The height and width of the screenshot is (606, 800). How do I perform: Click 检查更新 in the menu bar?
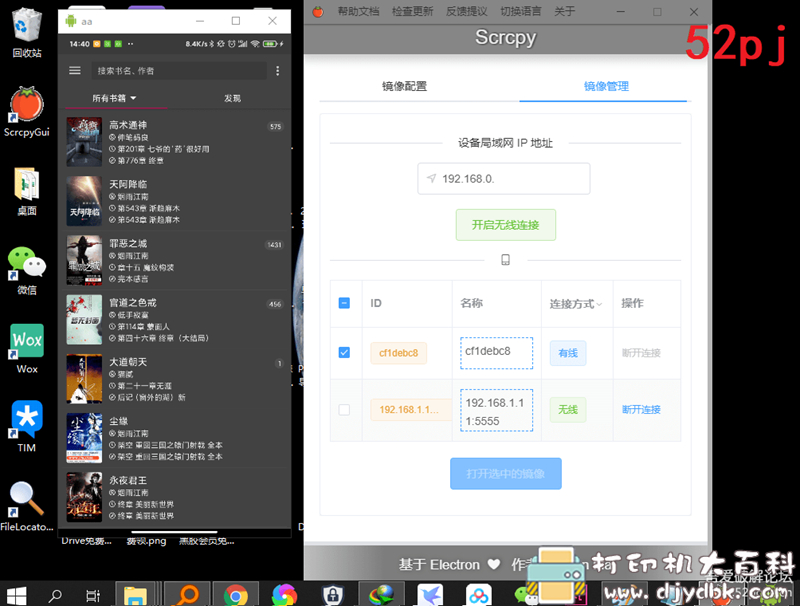point(412,11)
